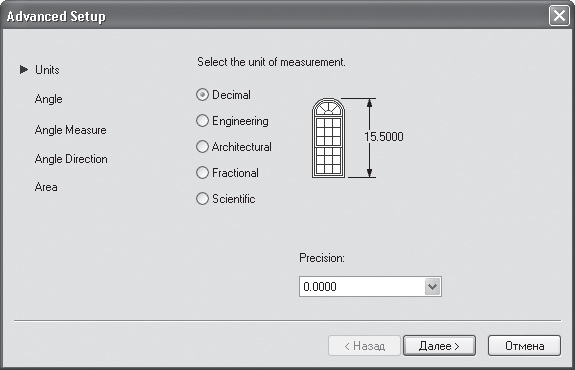Click the disabled Назад back button
Screen dimensions: 575x370
point(364,345)
